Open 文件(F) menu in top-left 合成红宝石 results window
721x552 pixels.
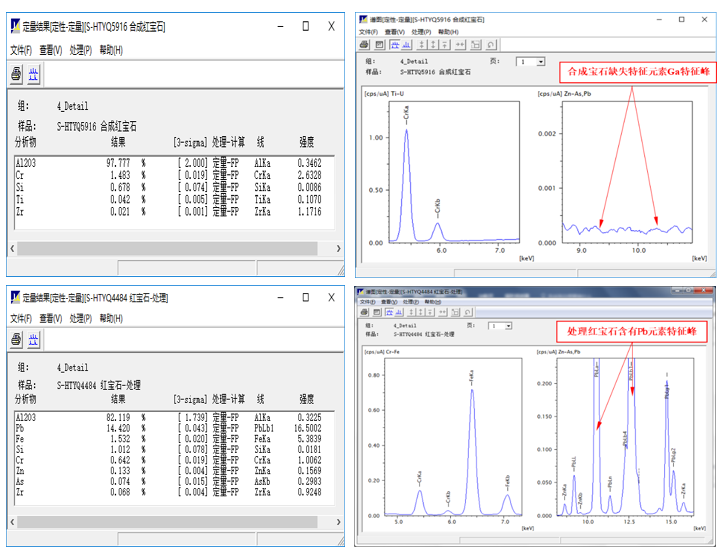(21, 50)
